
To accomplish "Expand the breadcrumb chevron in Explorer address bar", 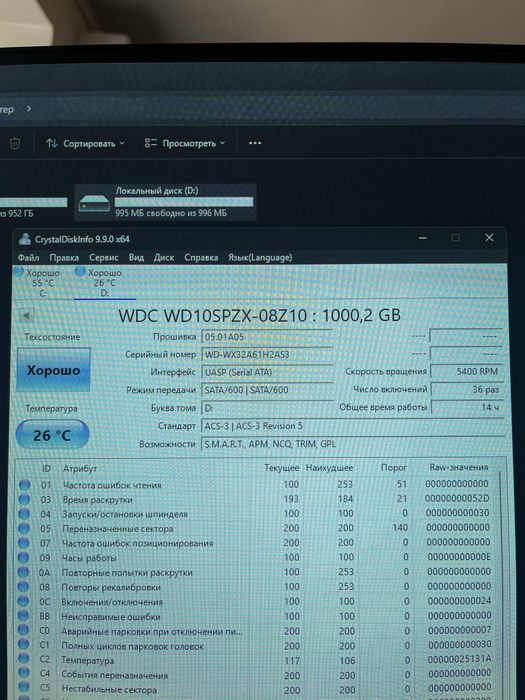I will click(x=29, y=108).
